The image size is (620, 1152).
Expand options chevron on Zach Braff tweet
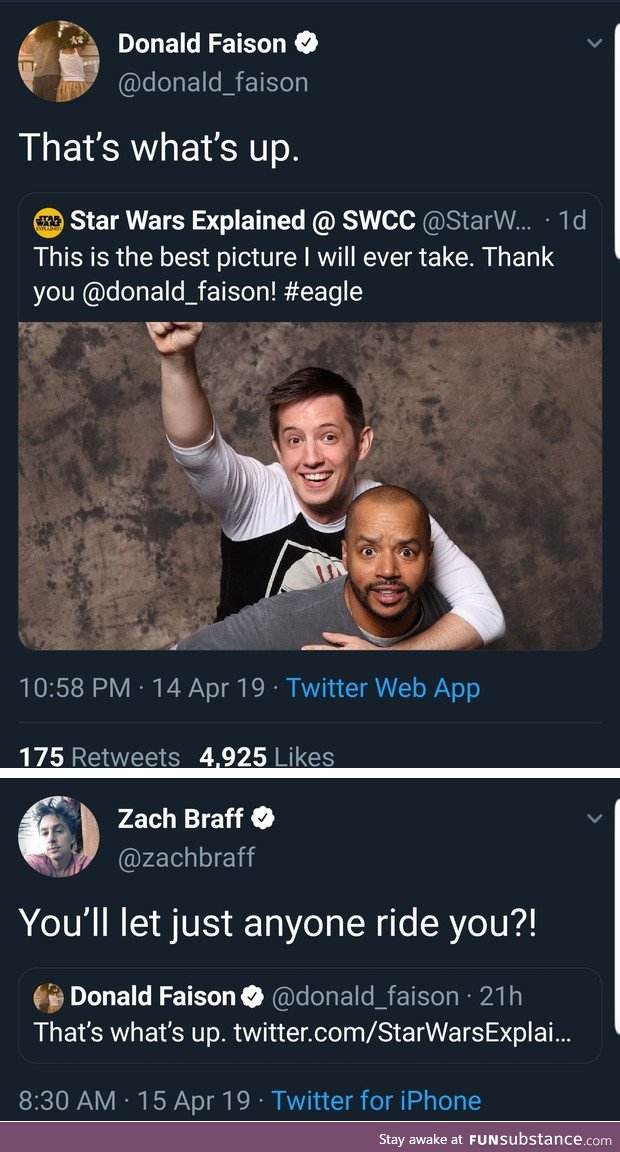coord(595,818)
